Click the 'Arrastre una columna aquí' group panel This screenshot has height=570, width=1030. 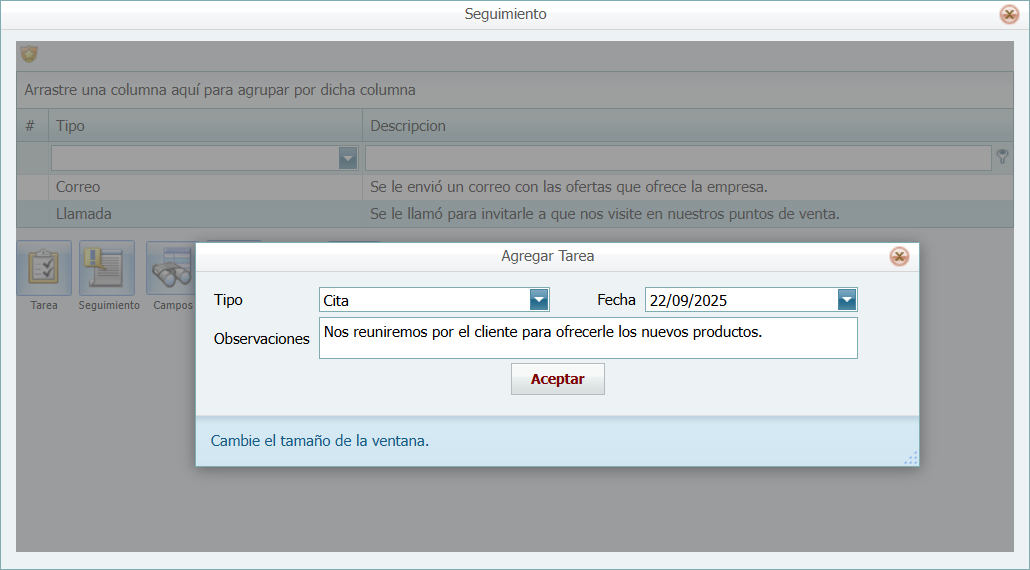pos(514,90)
